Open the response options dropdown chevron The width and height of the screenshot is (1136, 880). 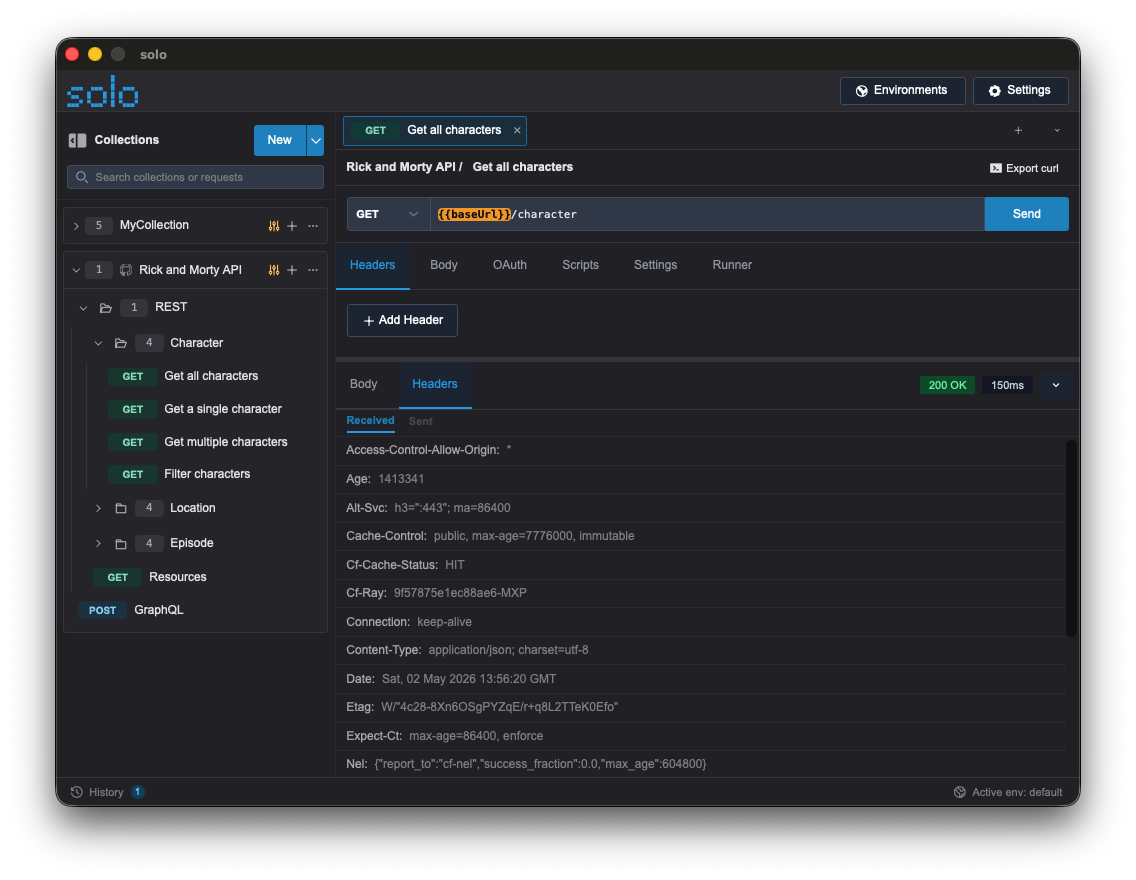point(1056,385)
